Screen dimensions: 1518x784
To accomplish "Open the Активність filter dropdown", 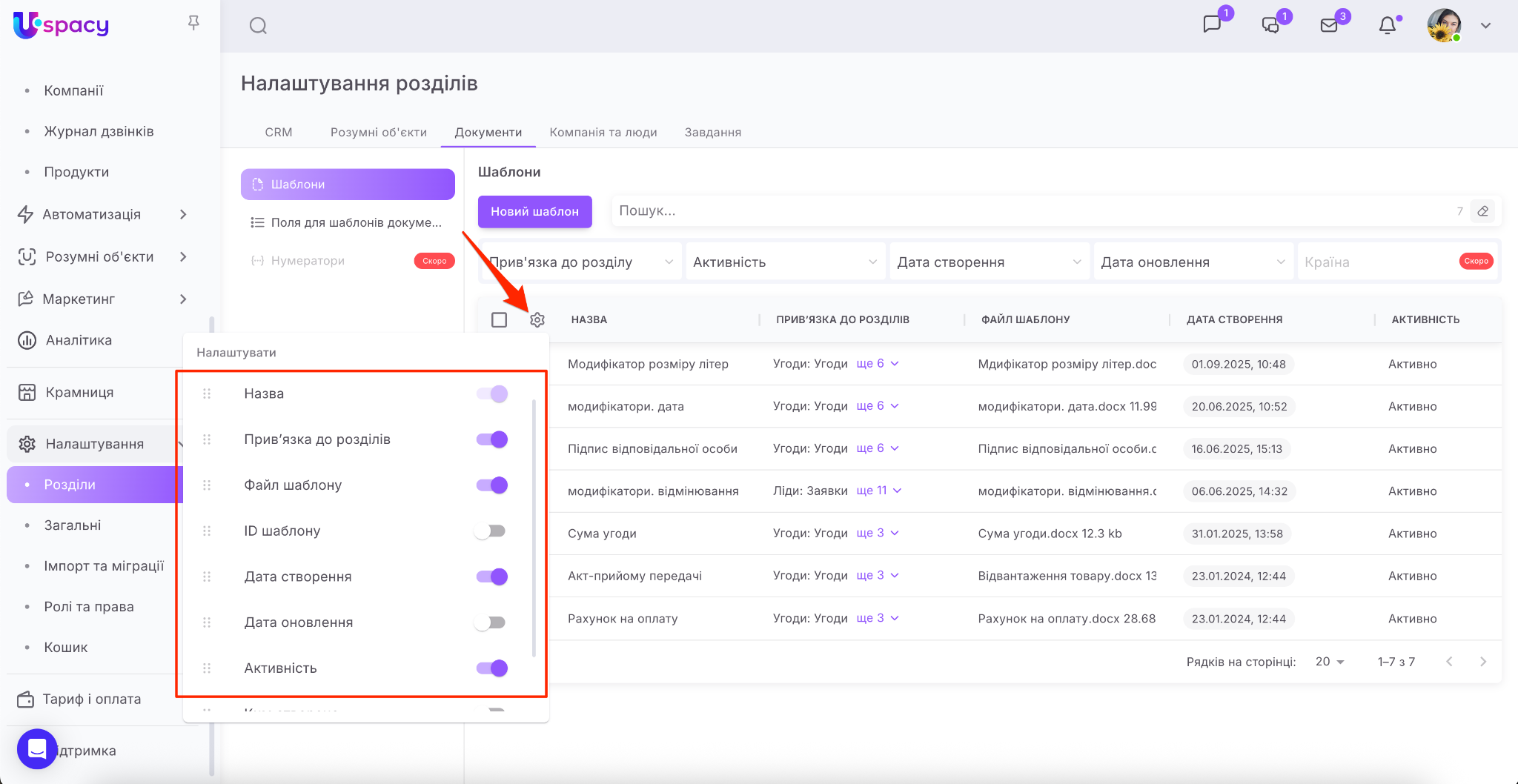I will tap(784, 262).
